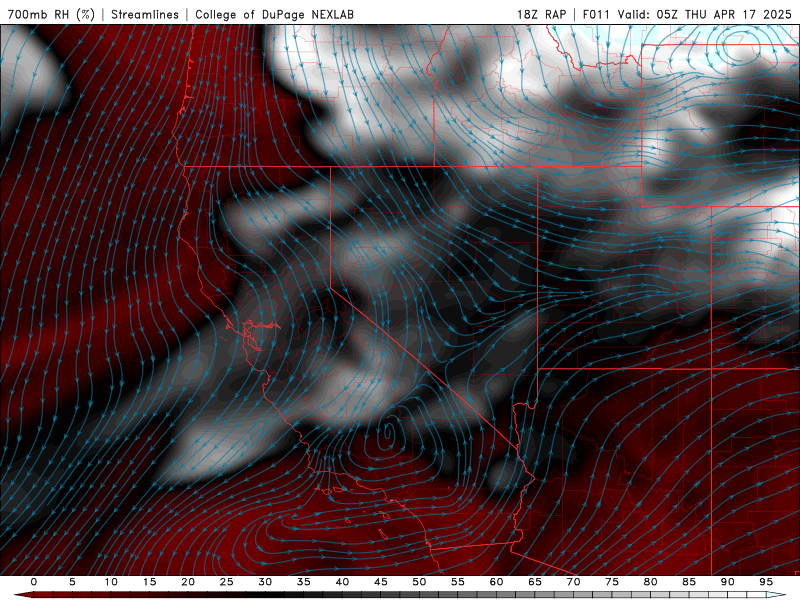800x600 pixels.
Task: Click "College of DuPage NEXLAB" header text
Action: [274, 14]
